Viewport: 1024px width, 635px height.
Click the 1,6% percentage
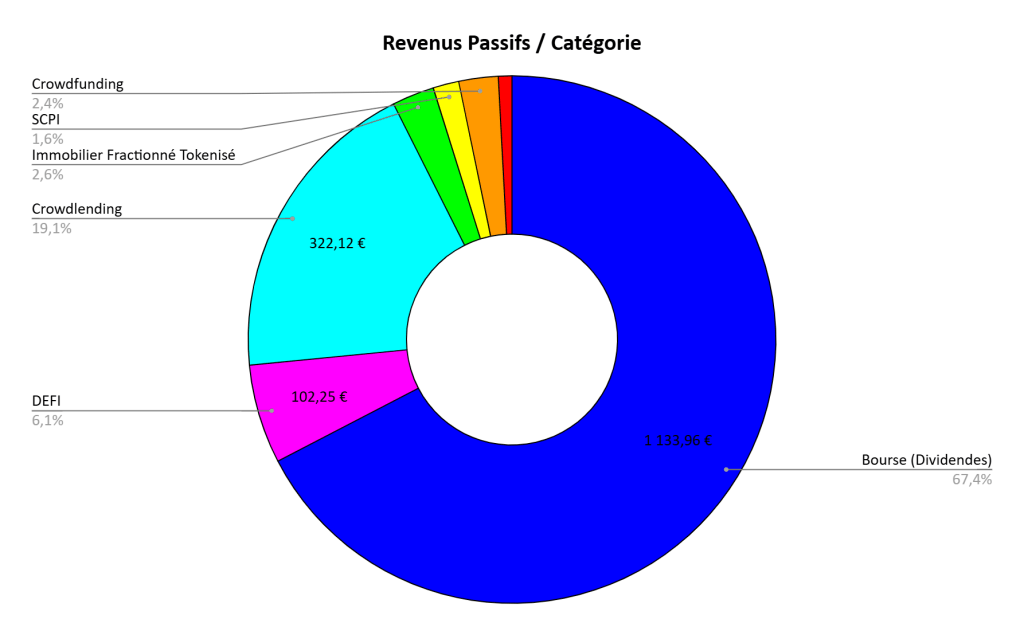tap(48, 139)
